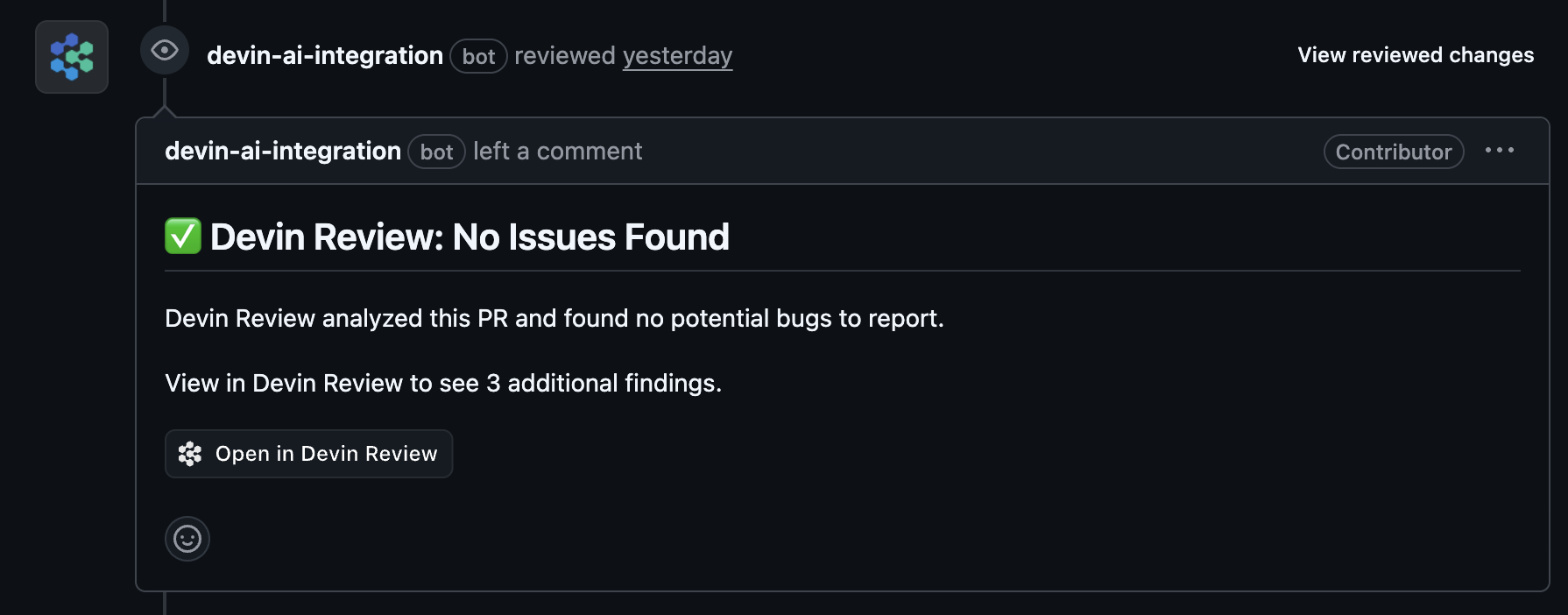
Task: Click the Devin logo inside the button
Action: click(190, 454)
